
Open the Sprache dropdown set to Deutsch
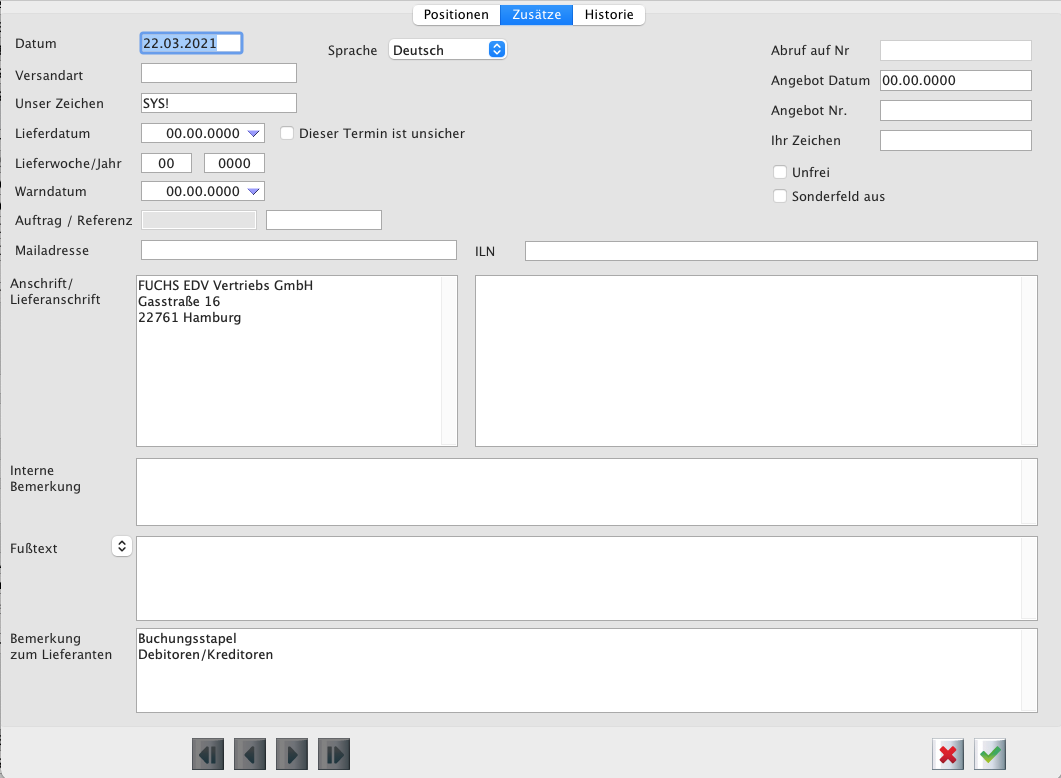(447, 49)
